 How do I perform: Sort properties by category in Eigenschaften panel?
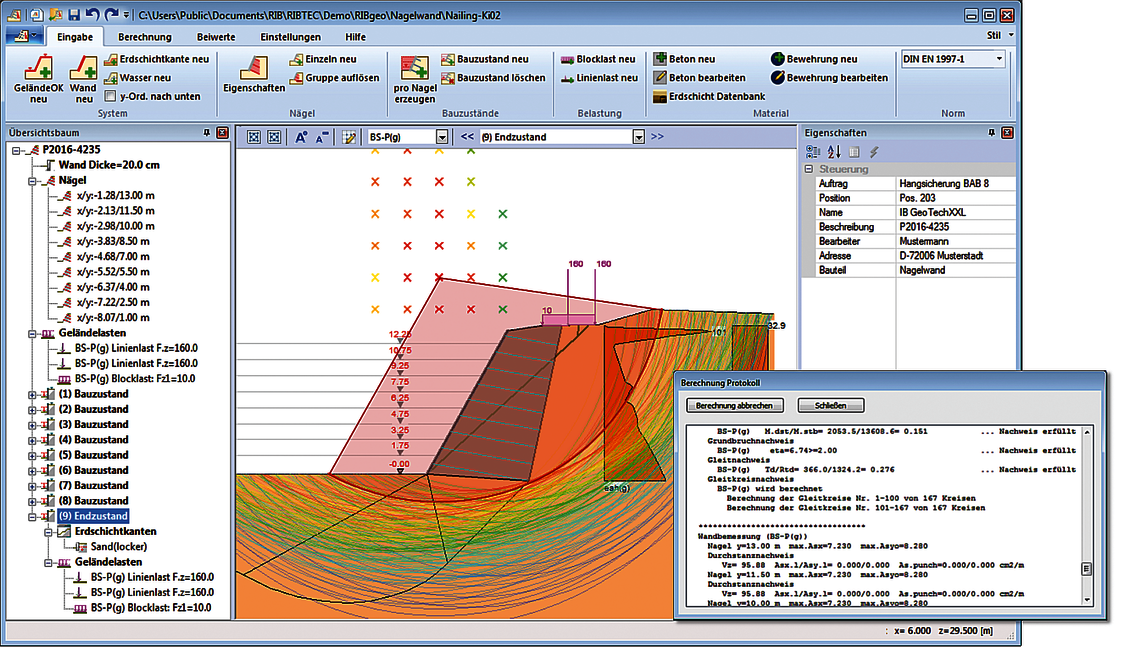coord(813,152)
